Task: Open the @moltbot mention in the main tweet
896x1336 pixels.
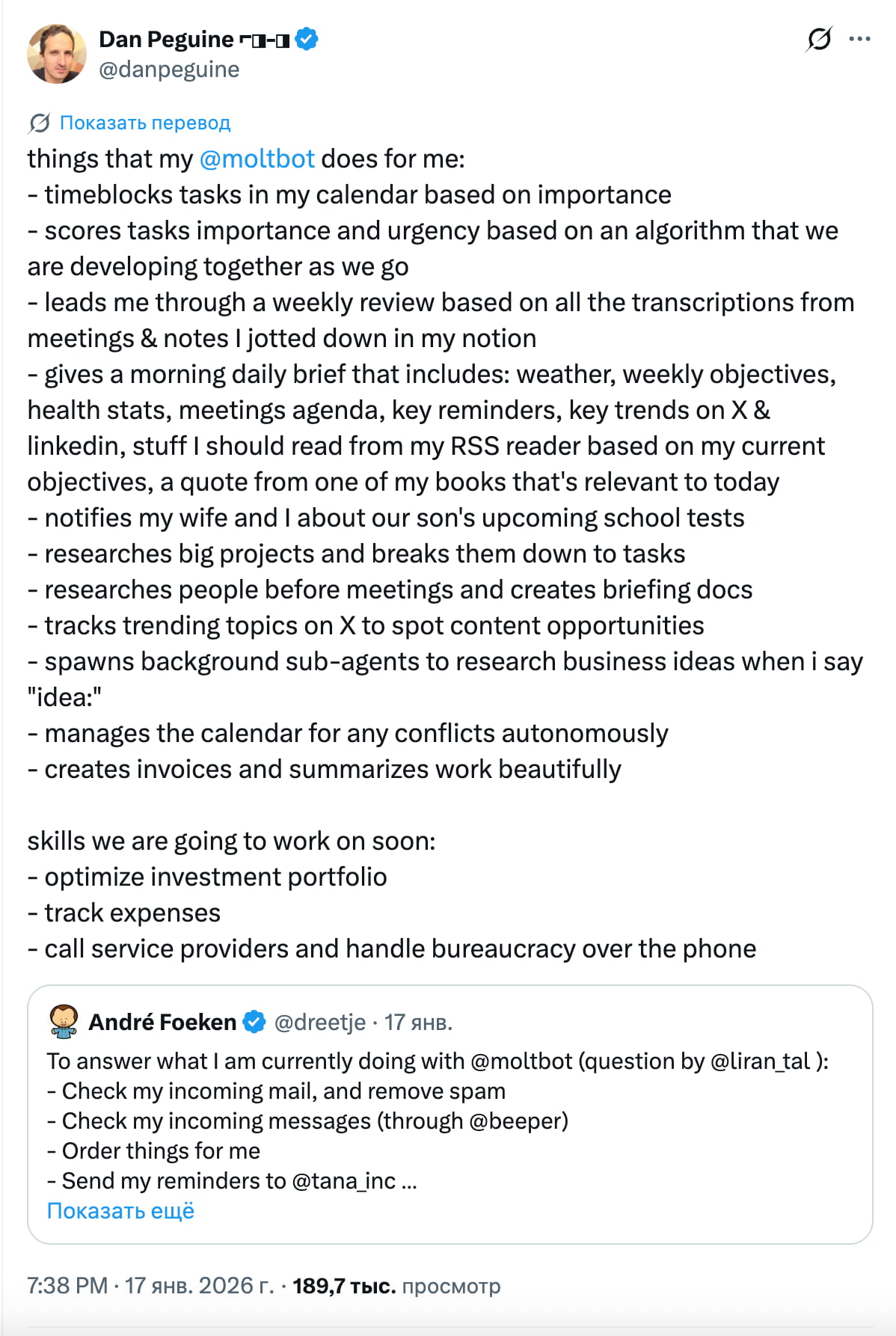Action: pyautogui.click(x=257, y=159)
